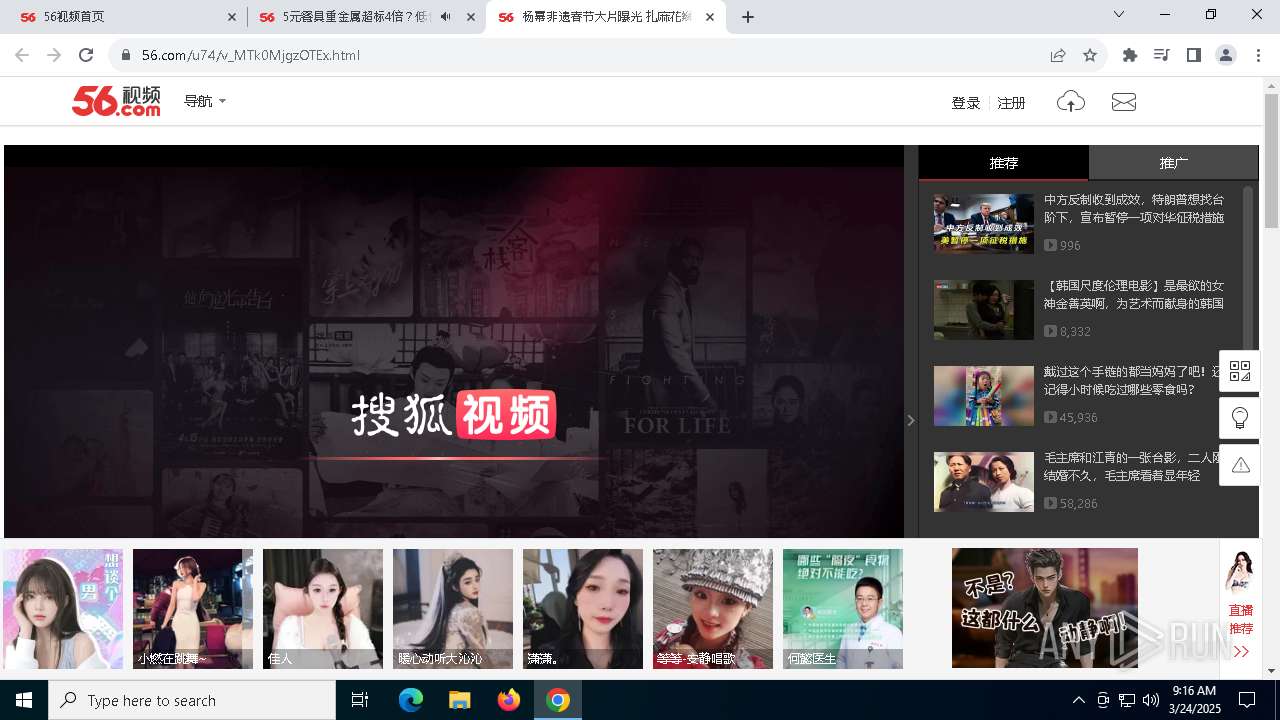Launch Microsoft Edge from taskbar
The height and width of the screenshot is (720, 1280).
tap(411, 700)
